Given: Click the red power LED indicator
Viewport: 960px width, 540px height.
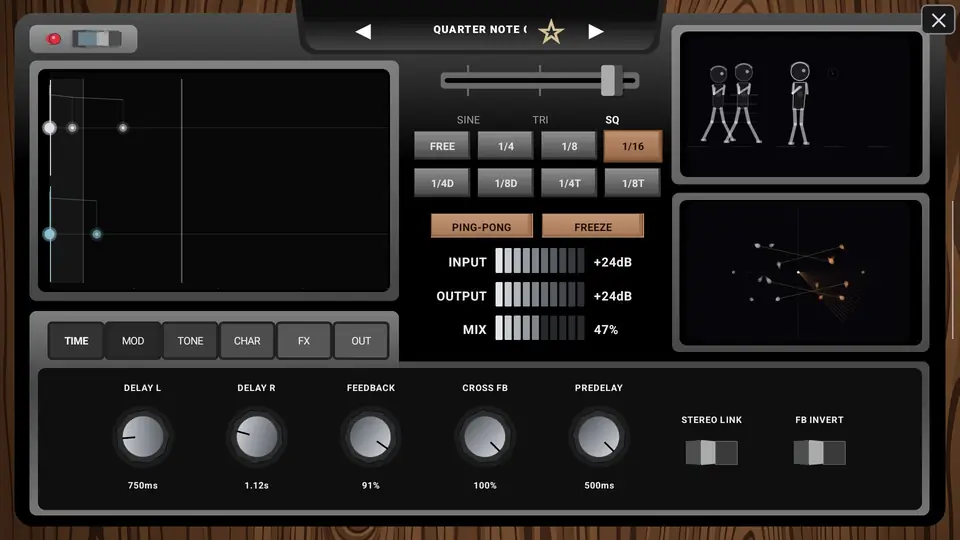Looking at the screenshot, I should pyautogui.click(x=54, y=39).
